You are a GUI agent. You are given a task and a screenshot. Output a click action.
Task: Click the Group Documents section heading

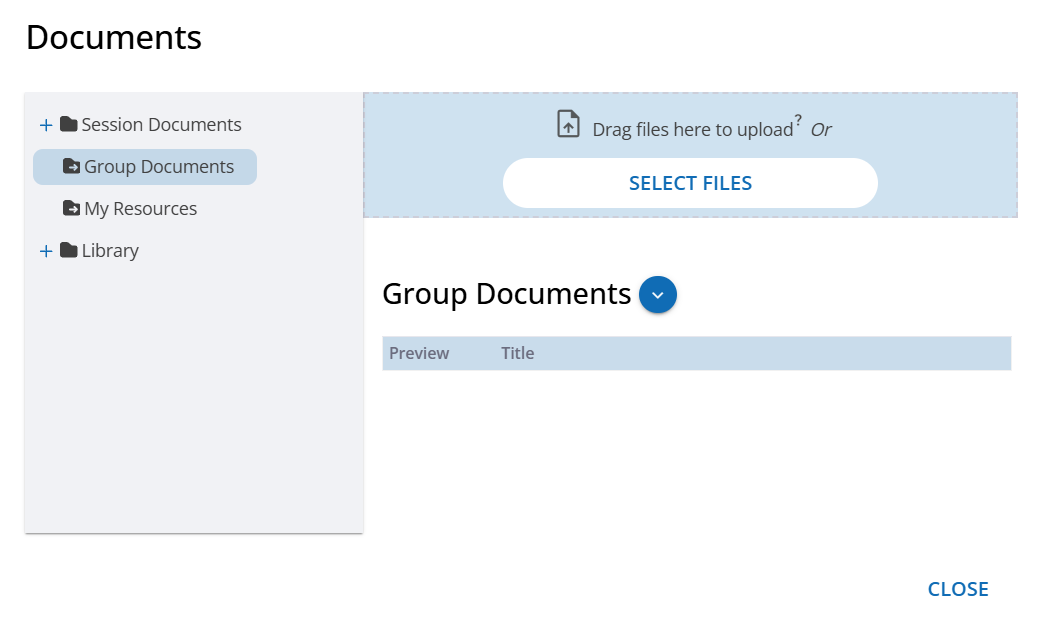[x=507, y=294]
